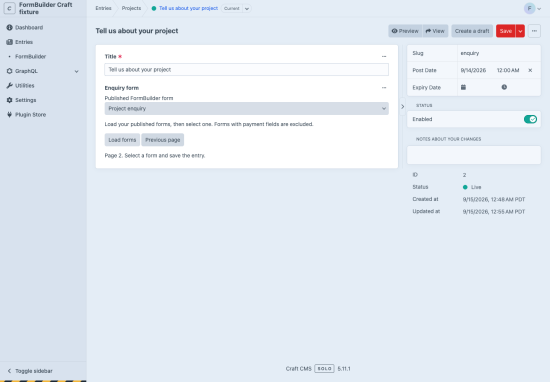Click the user avatar F icon
The width and height of the screenshot is (550, 382).
(x=529, y=8)
